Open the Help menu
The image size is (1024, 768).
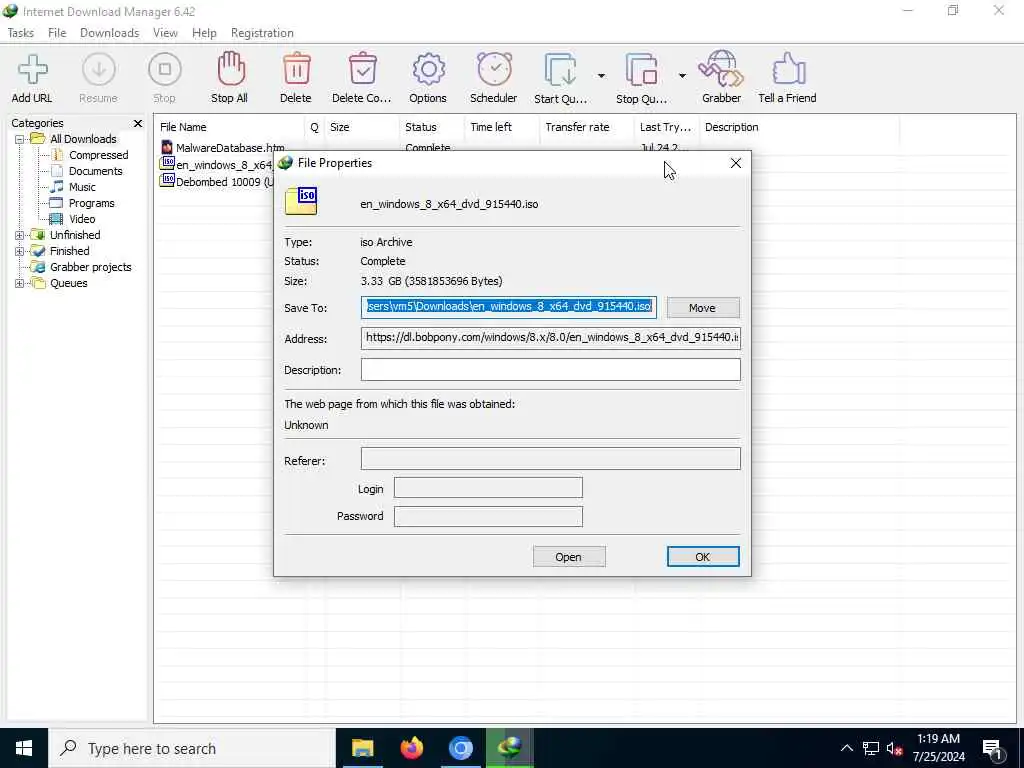204,33
